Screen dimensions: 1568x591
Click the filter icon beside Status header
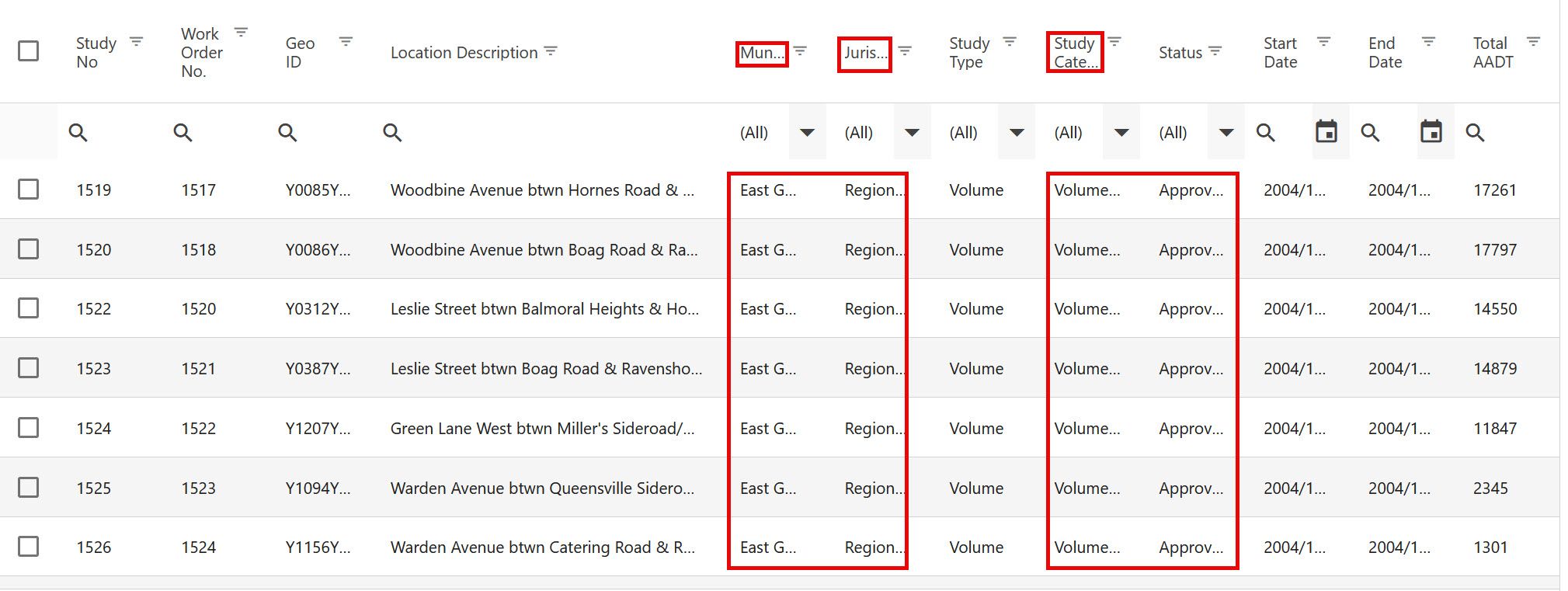(x=1215, y=51)
